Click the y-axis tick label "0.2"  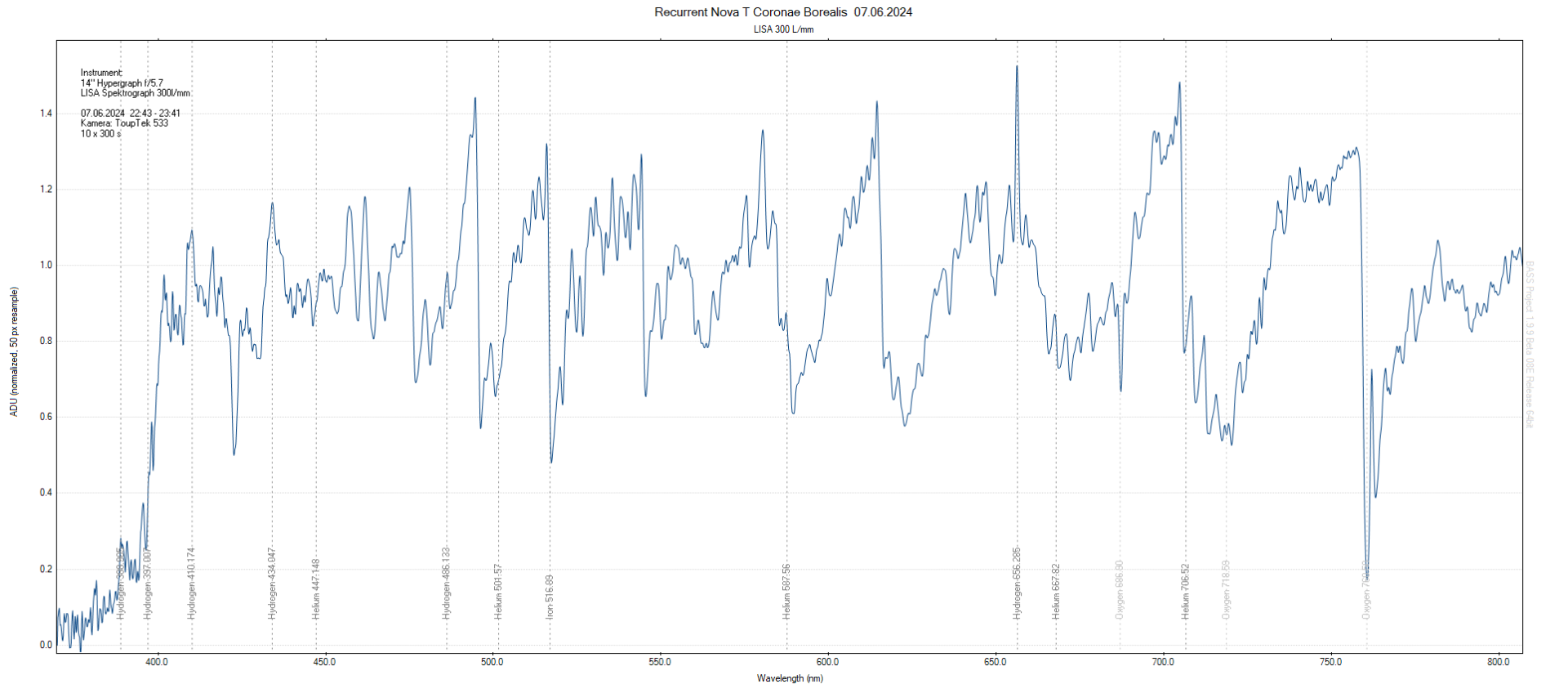tap(46, 569)
